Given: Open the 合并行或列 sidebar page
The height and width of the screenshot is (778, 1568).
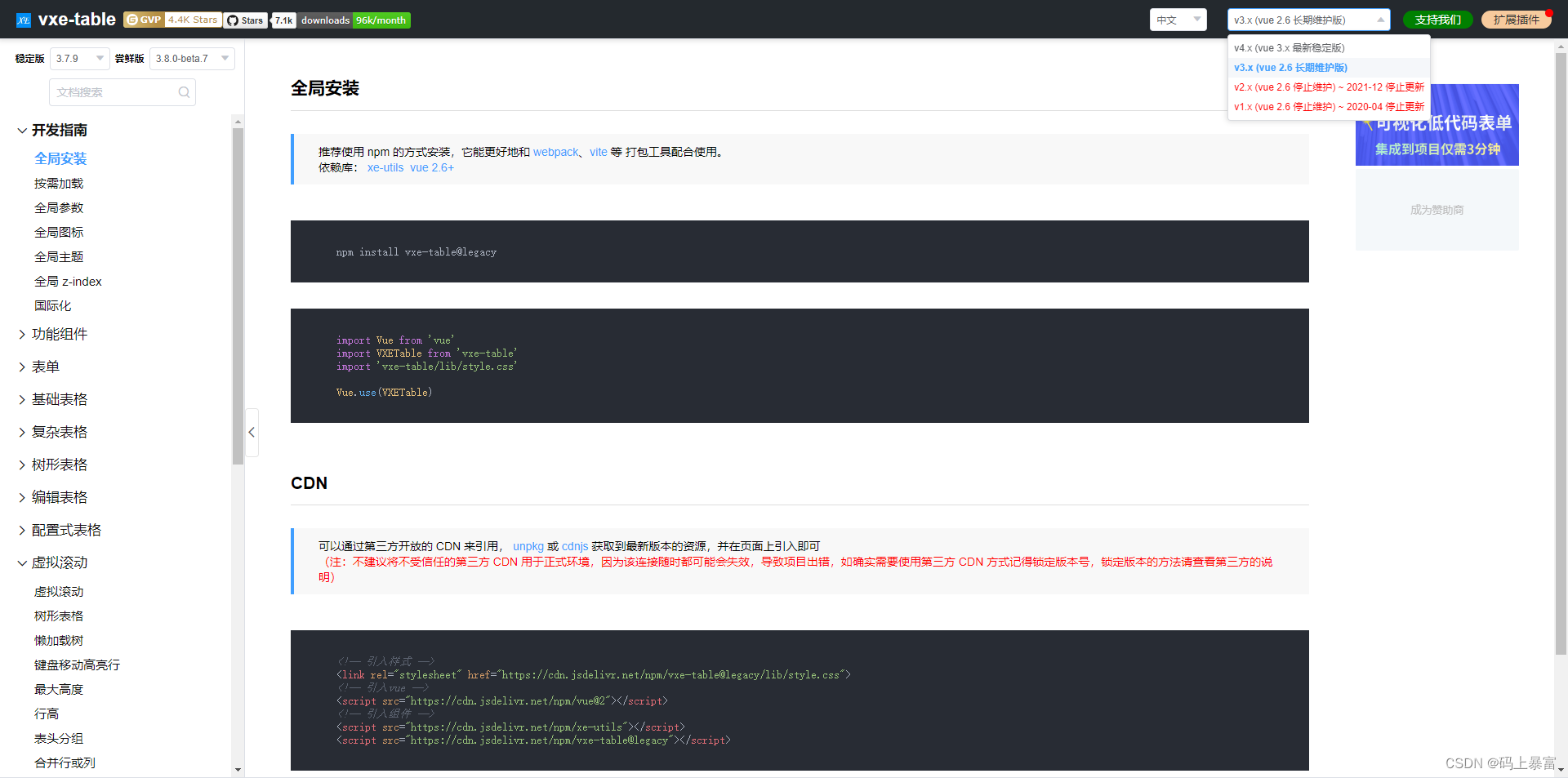Looking at the screenshot, I should (65, 763).
